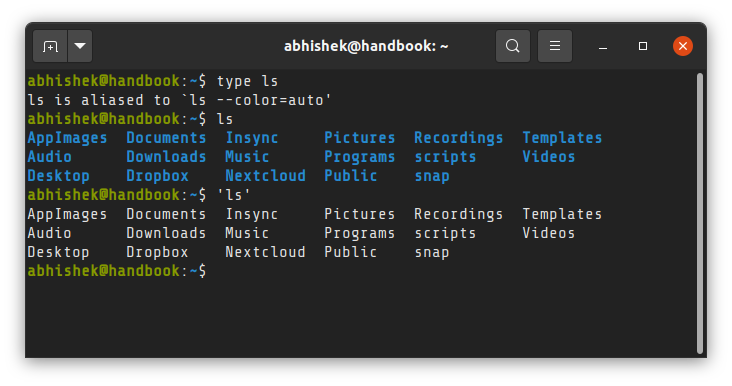Click the white Videos entry
732x386 pixels.
(549, 233)
